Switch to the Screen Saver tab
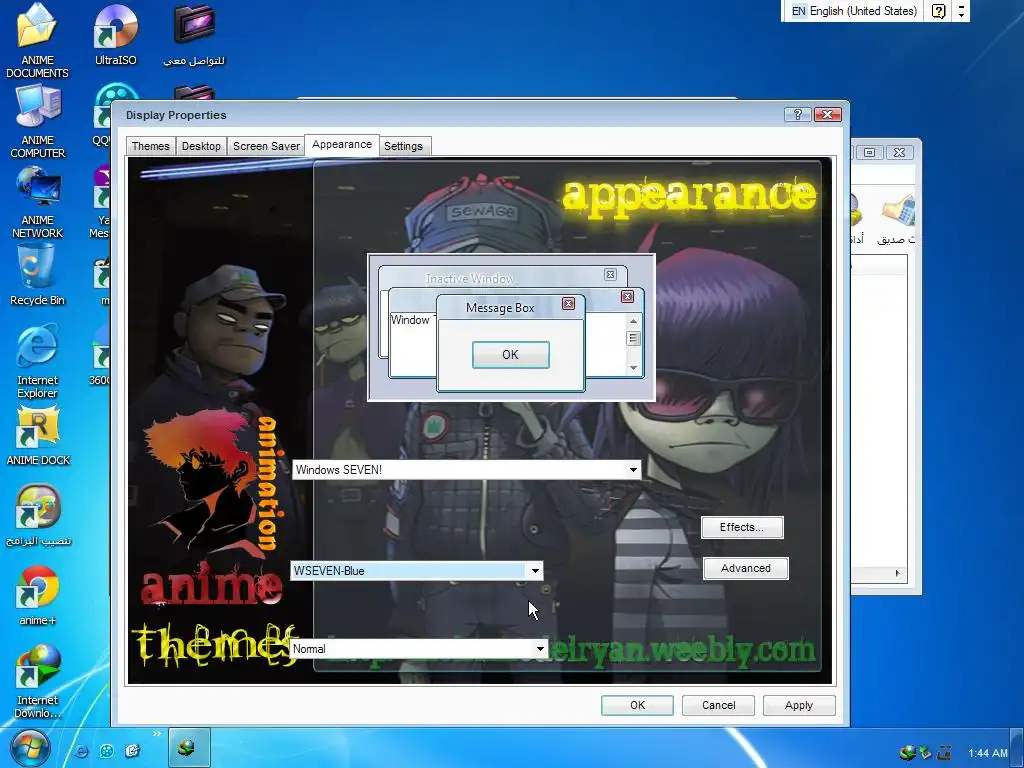This screenshot has width=1024, height=768. [x=266, y=146]
